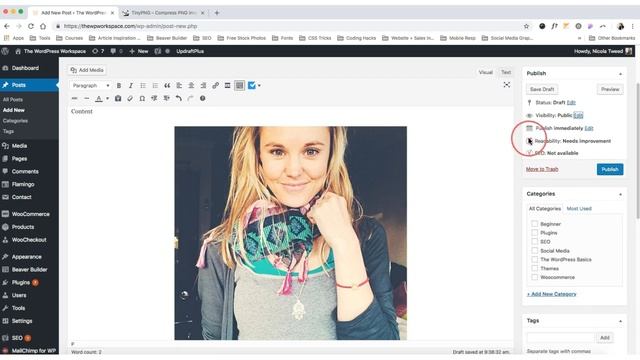Click Move to Trash link

point(542,169)
